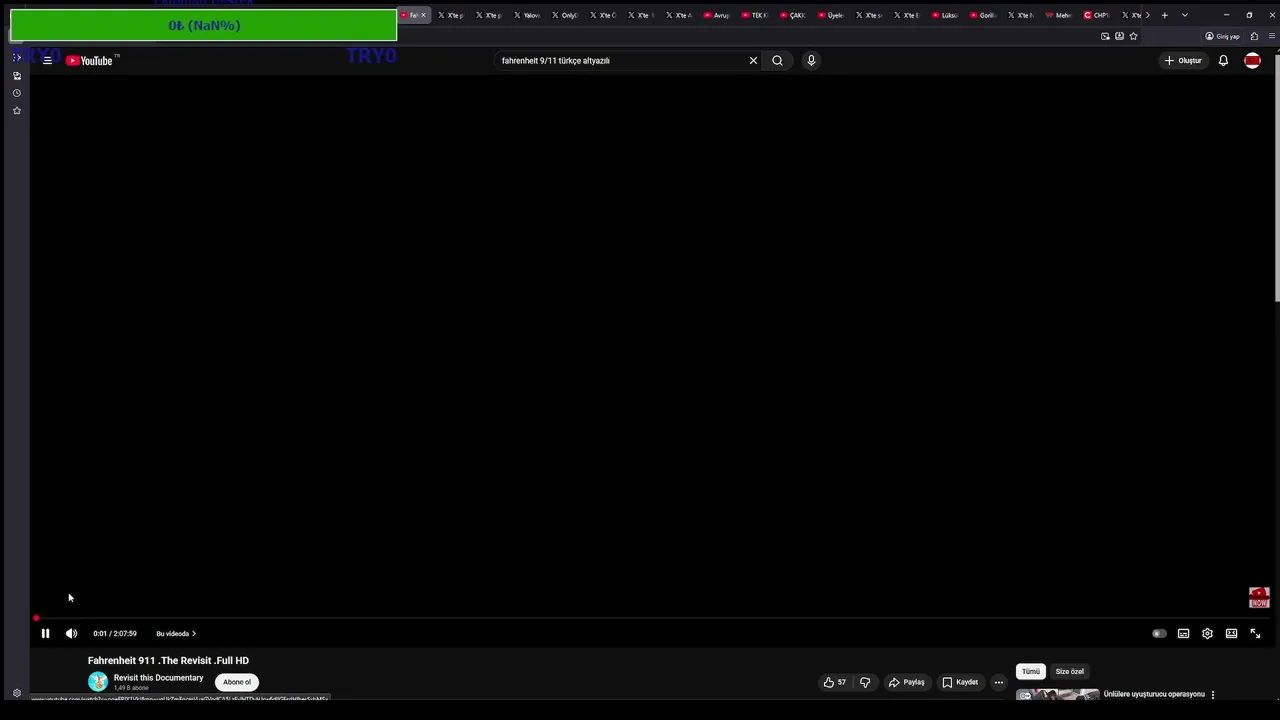Subscribe using 'Abone ol' button

(x=237, y=682)
